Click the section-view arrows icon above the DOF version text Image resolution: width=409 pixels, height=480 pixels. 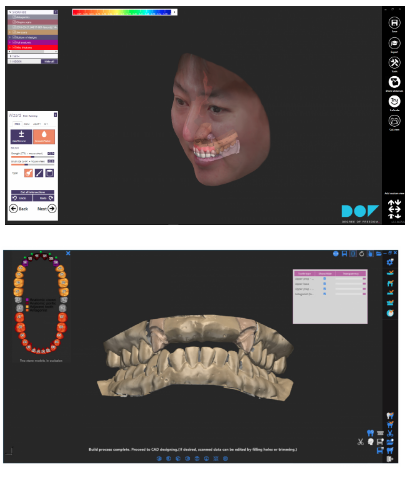pos(394,209)
